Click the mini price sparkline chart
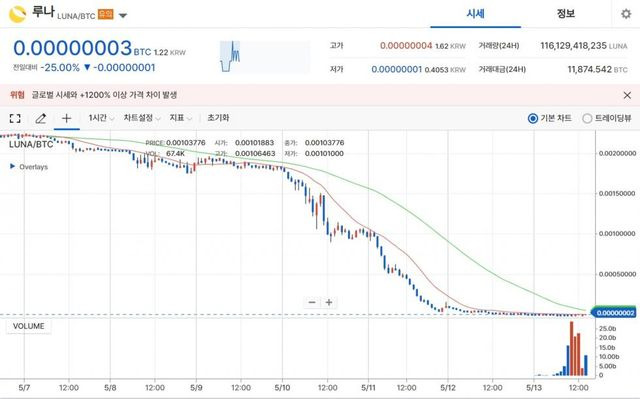This screenshot has height=399, width=640. point(265,56)
